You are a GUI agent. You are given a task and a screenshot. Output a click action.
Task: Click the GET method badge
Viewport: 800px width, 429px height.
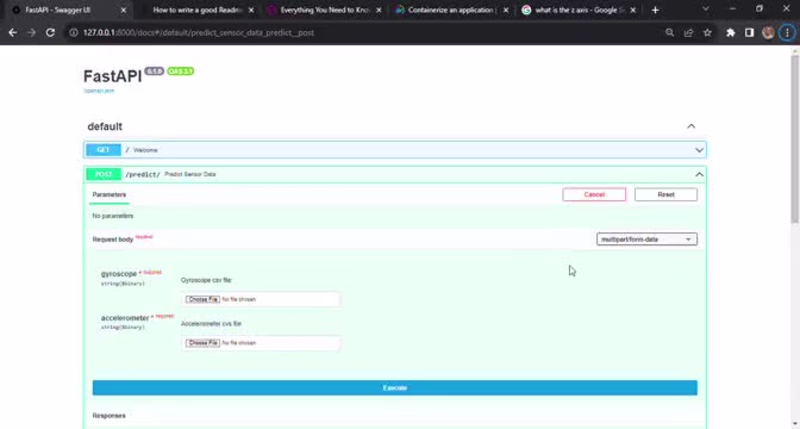pyautogui.click(x=103, y=150)
